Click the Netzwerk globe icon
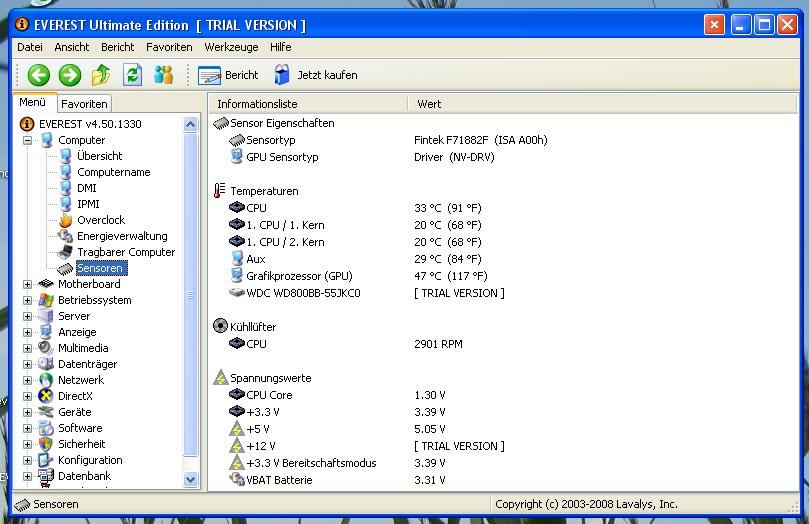The width and height of the screenshot is (809, 524). (x=46, y=380)
